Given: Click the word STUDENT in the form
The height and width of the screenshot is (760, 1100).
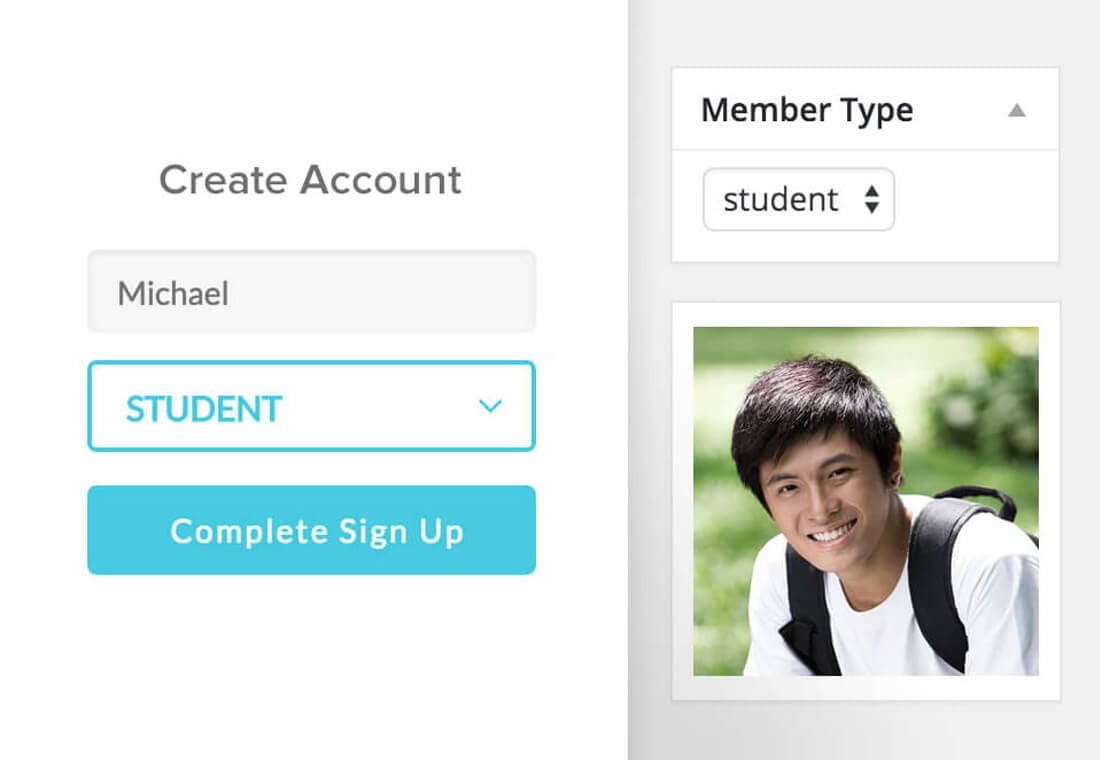Looking at the screenshot, I should click(204, 408).
